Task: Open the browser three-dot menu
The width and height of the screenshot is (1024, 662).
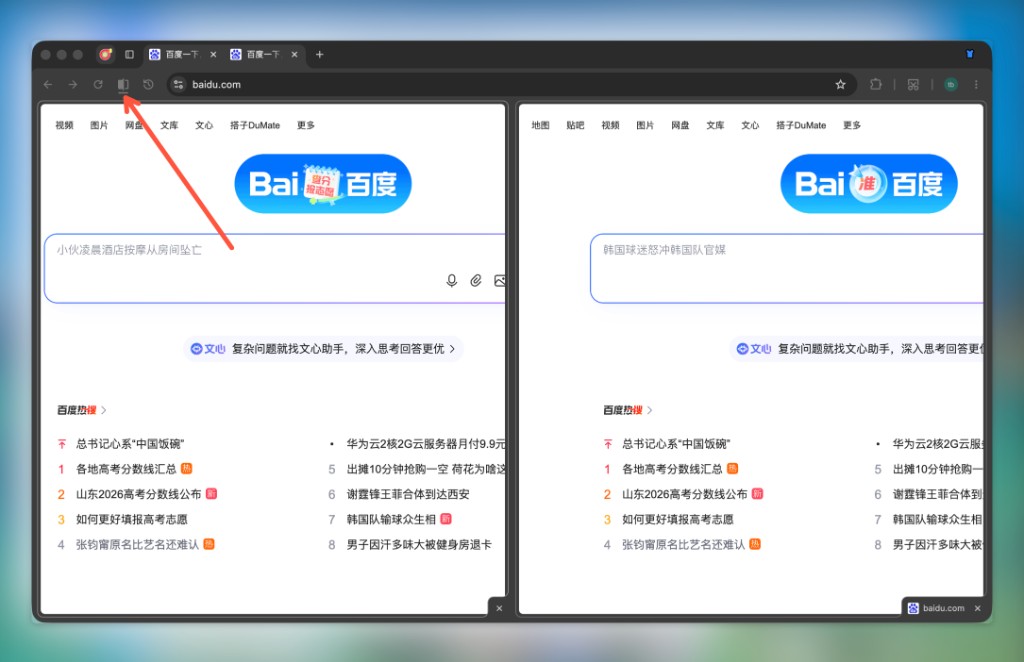Action: coord(976,84)
